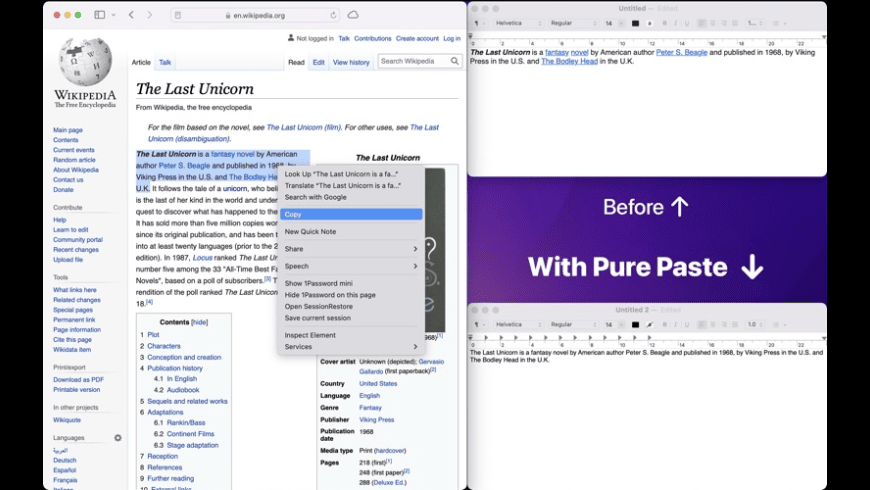The image size is (870, 490).
Task: Open paragraph styles dropdown in the Untitled window
Action: 479,23
